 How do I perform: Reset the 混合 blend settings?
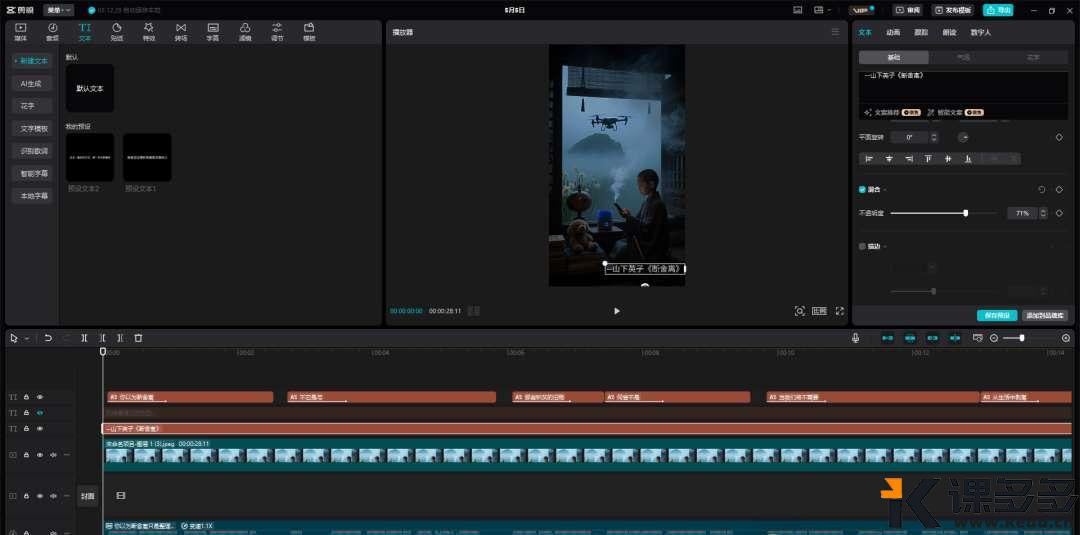(x=1041, y=189)
